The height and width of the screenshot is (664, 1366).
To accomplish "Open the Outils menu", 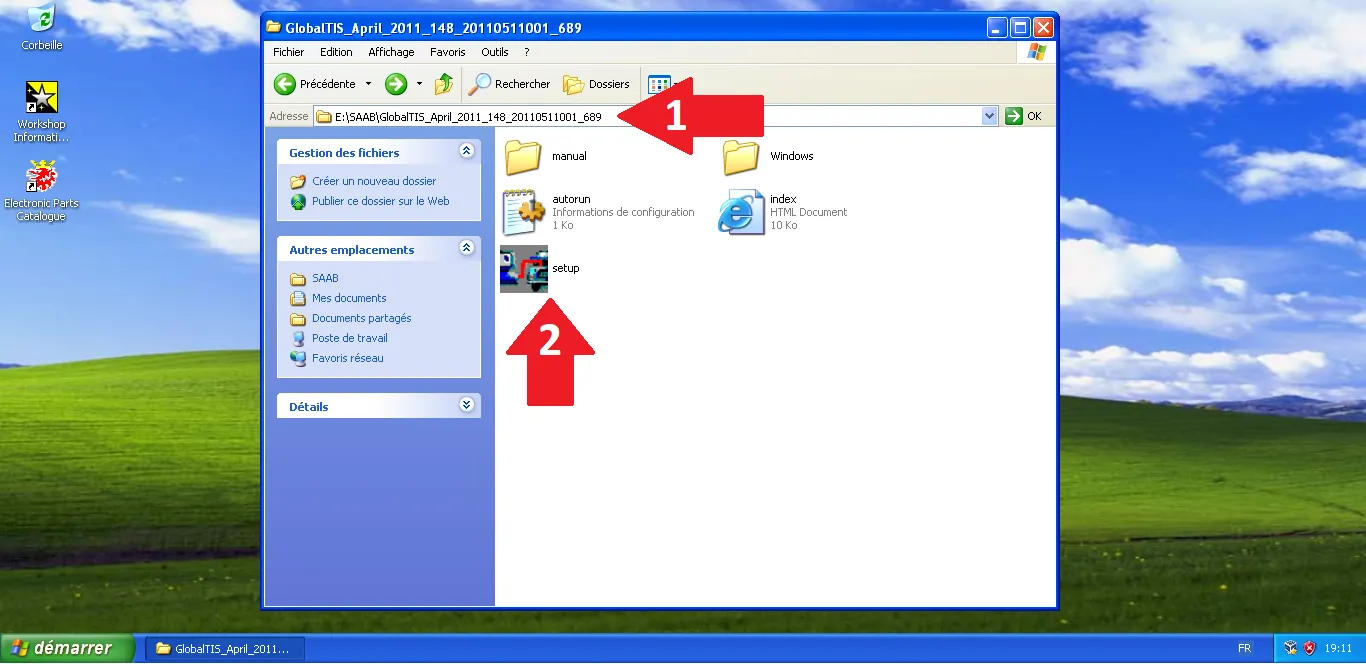I will (495, 52).
